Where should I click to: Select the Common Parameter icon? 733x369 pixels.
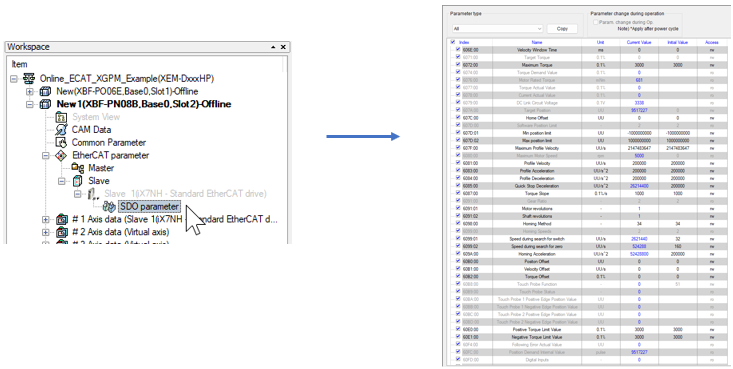click(x=61, y=142)
